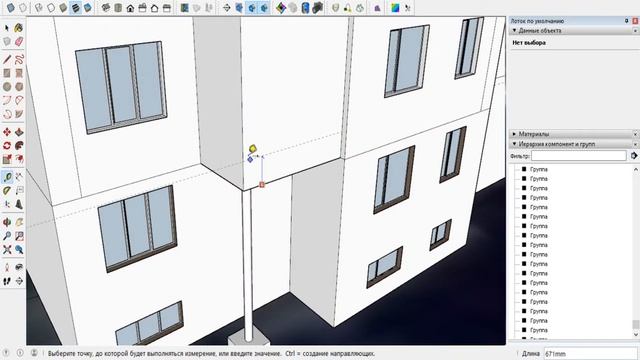
Task: Select the Rectangle drawing tool
Action: pyautogui.click(x=7, y=73)
